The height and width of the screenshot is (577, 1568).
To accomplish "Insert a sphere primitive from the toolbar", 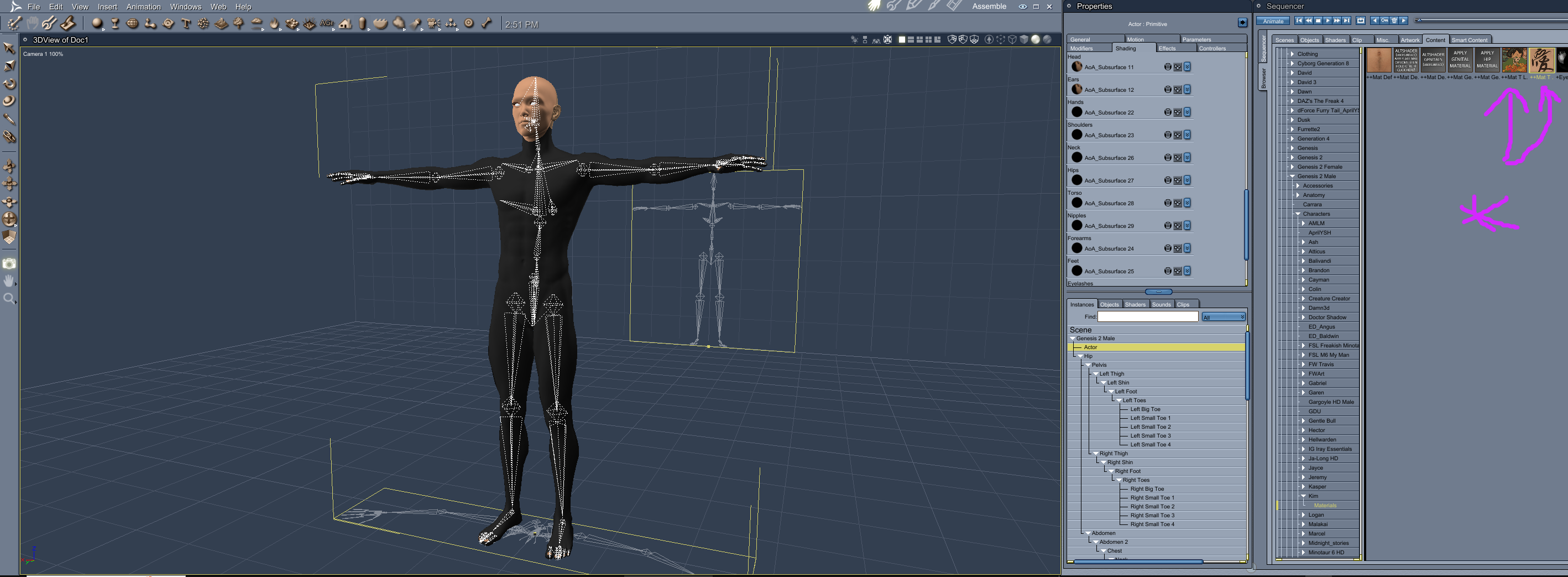I will point(97,24).
